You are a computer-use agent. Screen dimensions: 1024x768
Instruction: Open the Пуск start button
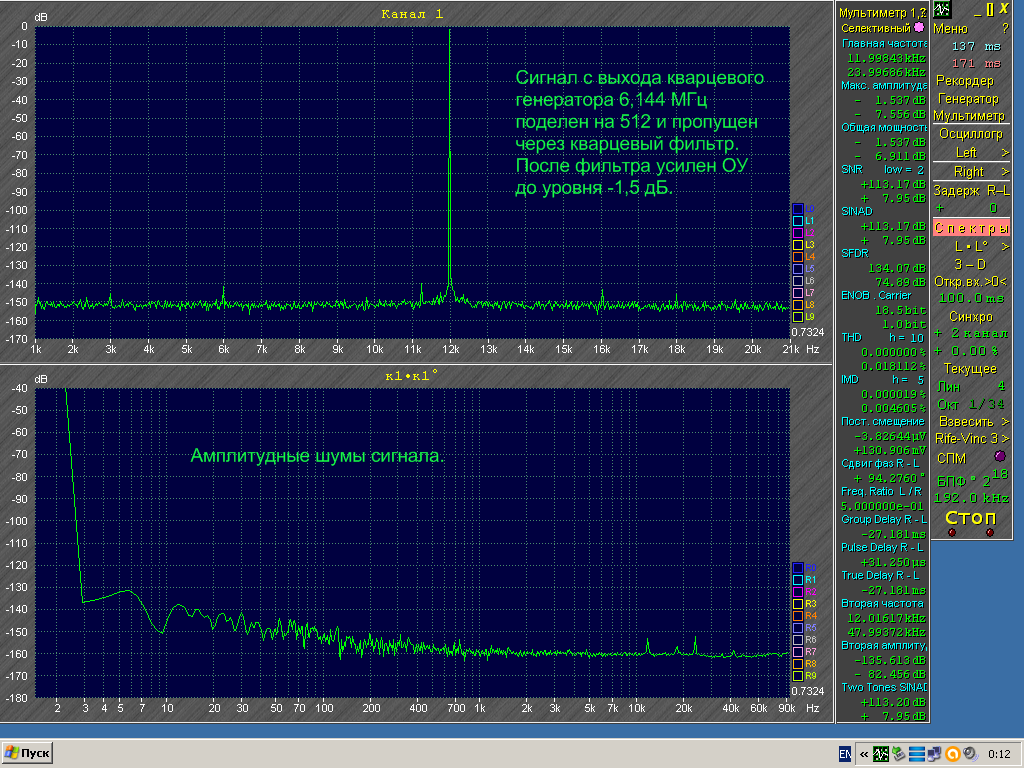click(27, 753)
